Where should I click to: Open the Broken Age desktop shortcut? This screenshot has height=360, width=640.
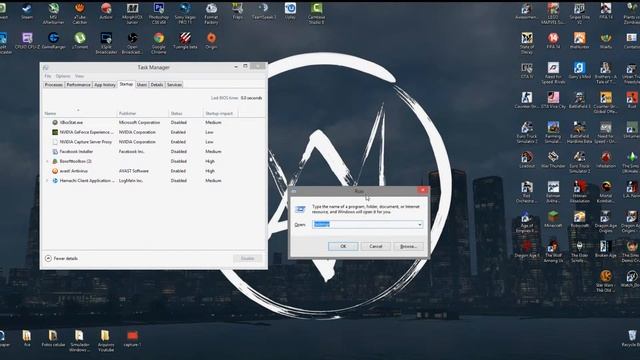(x=606, y=249)
